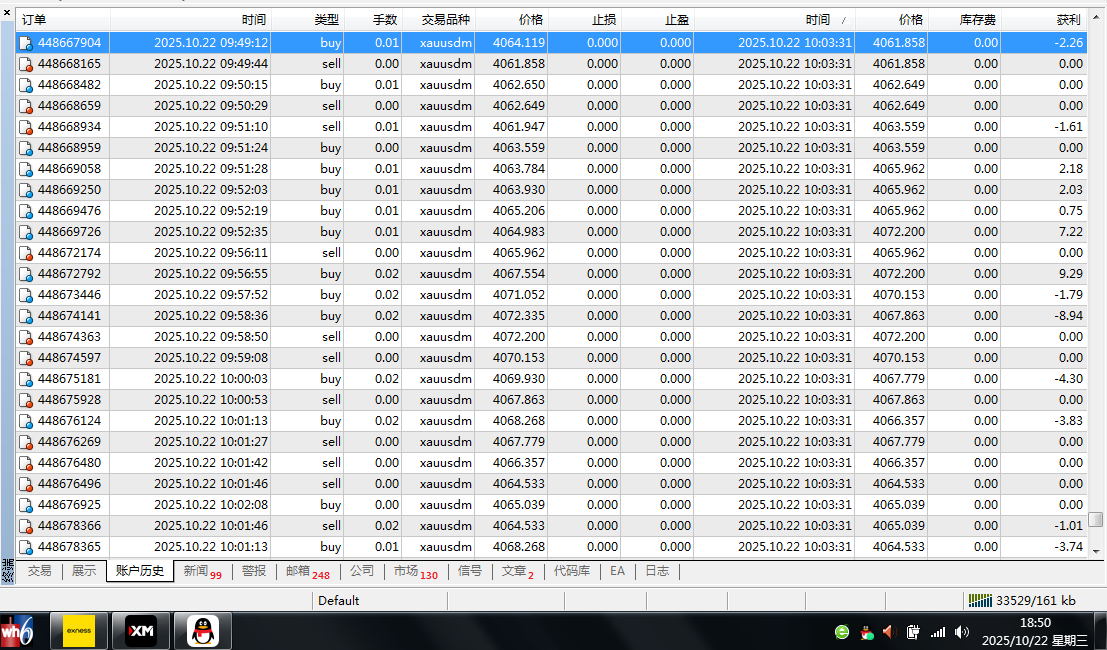Click the order icon for order 448667904
This screenshot has height=650, width=1107.
pyautogui.click(x=26, y=43)
